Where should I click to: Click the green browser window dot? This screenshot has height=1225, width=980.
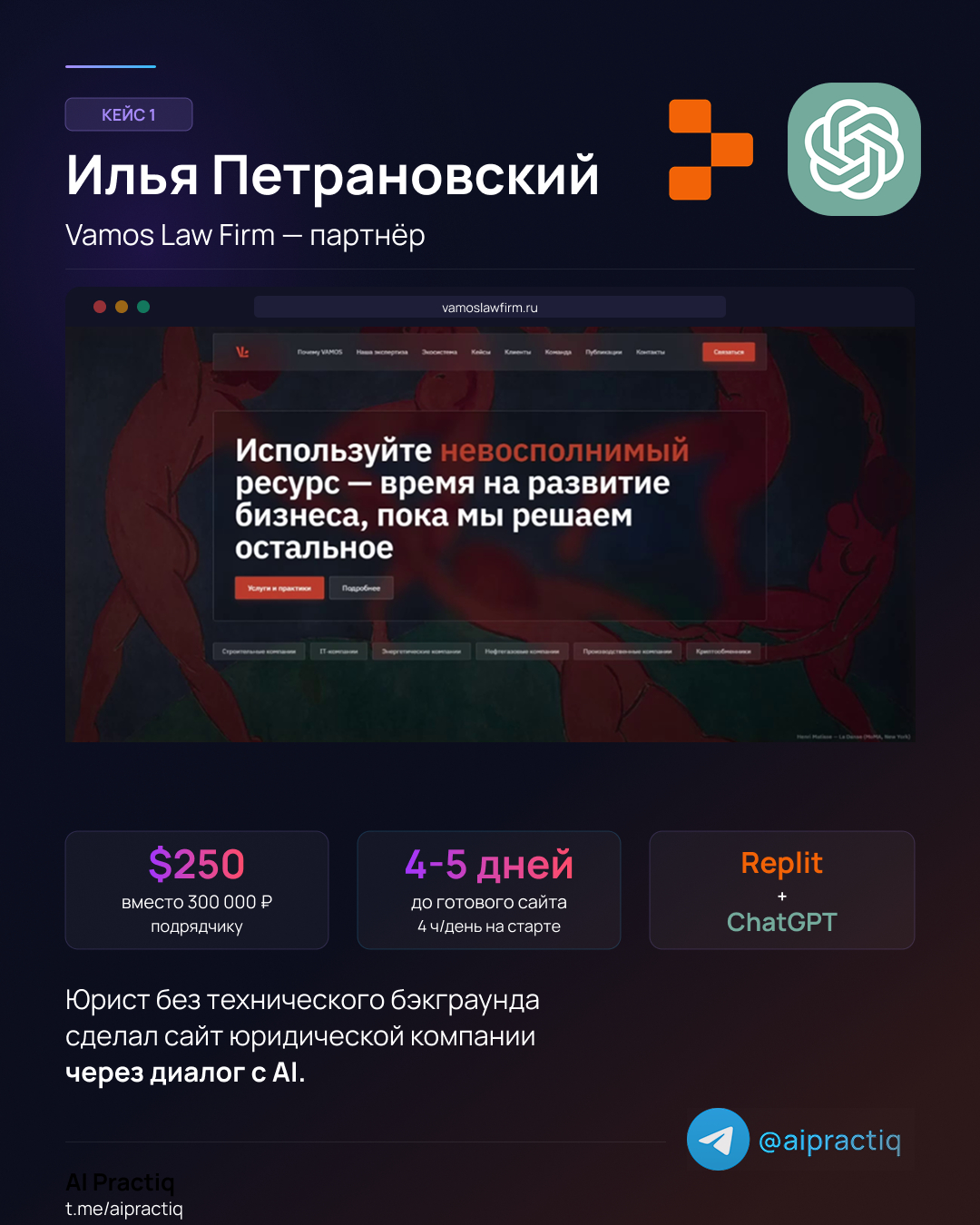(143, 307)
